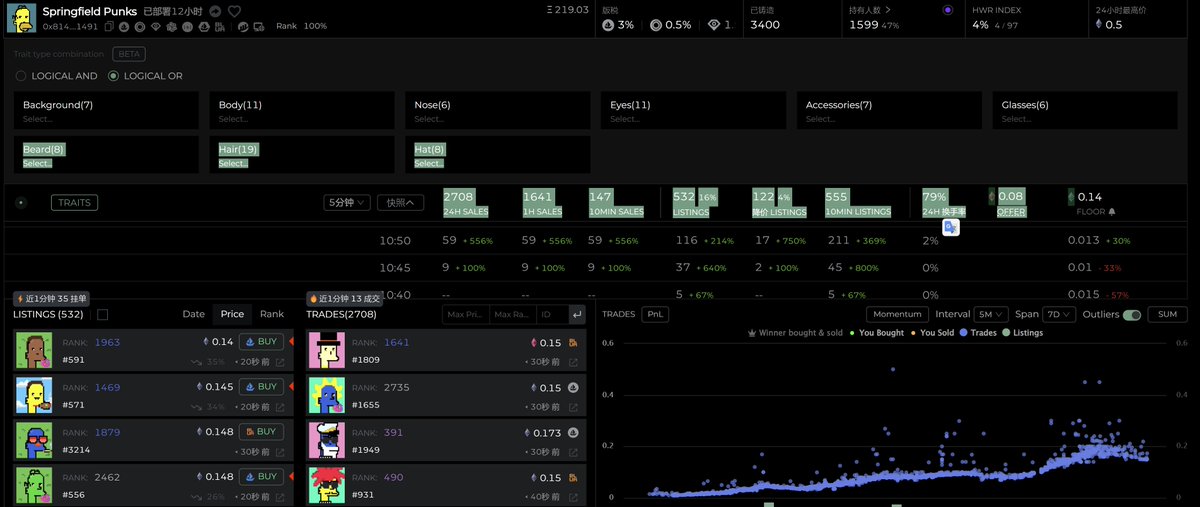
Task: Focus the ID filter field
Action: click(552, 315)
